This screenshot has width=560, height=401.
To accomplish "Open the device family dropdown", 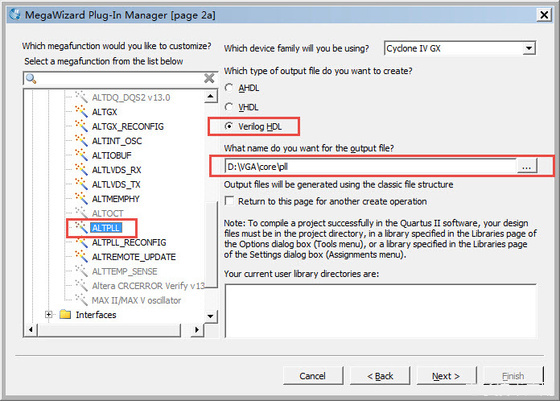I will pyautogui.click(x=529, y=48).
